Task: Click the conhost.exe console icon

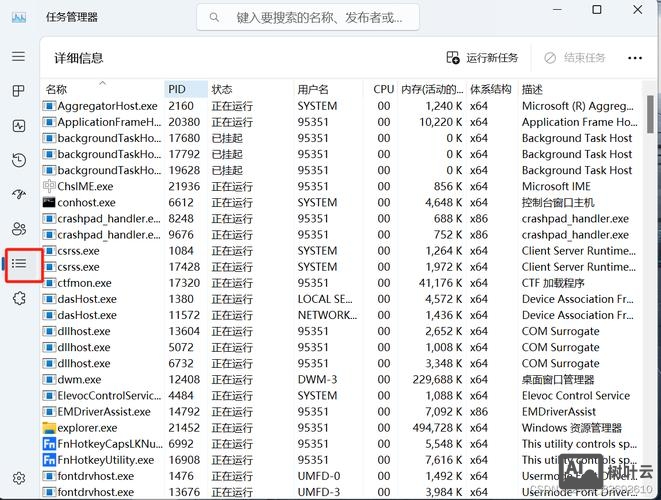Action: point(49,202)
